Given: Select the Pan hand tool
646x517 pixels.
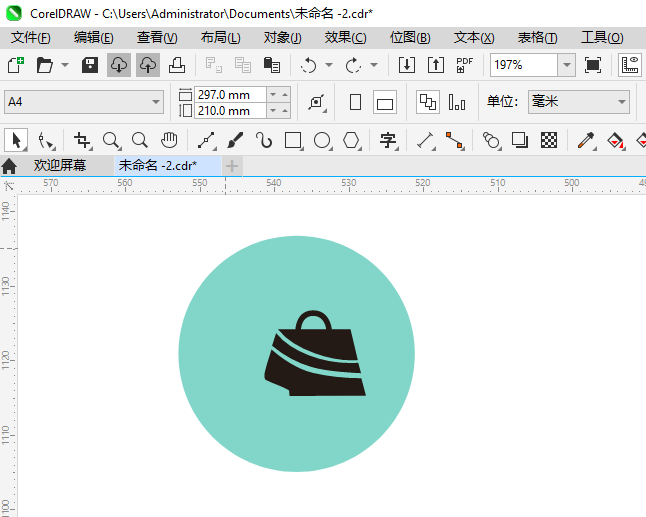Looking at the screenshot, I should tap(169, 140).
